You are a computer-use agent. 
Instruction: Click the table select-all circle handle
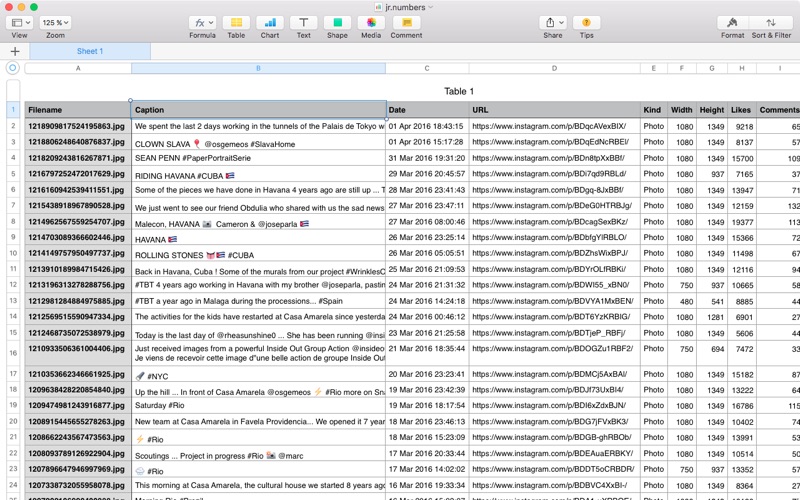pyautogui.click(x=13, y=69)
